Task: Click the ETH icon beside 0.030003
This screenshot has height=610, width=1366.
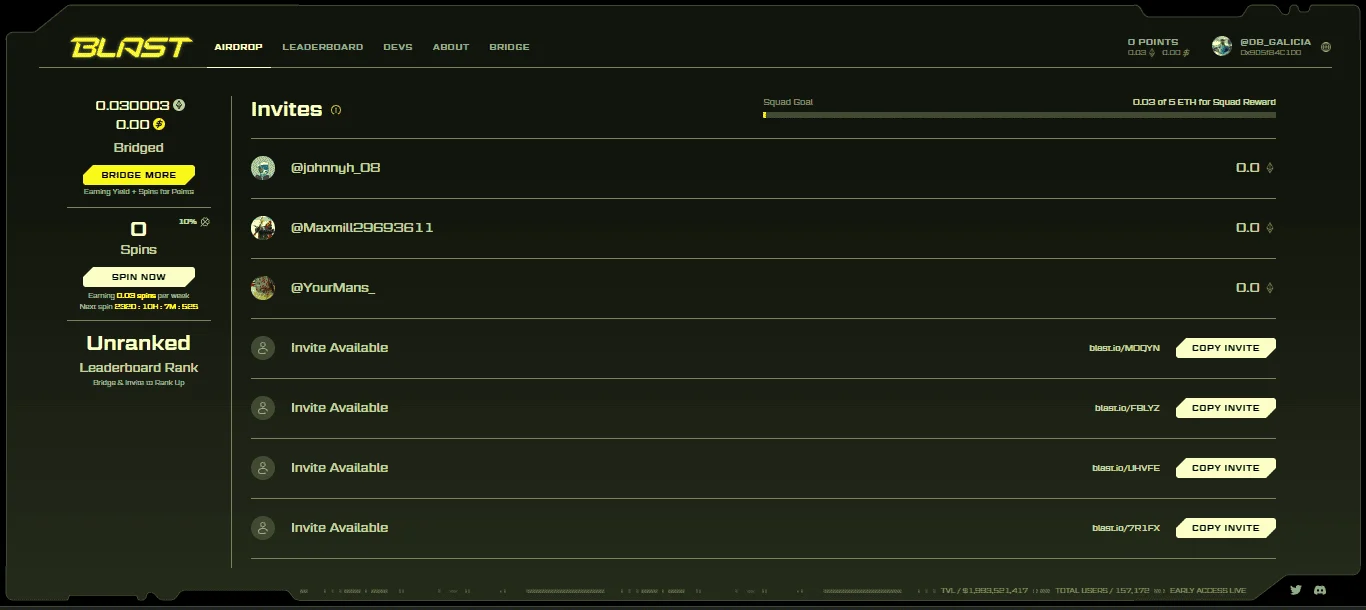Action: (179, 105)
